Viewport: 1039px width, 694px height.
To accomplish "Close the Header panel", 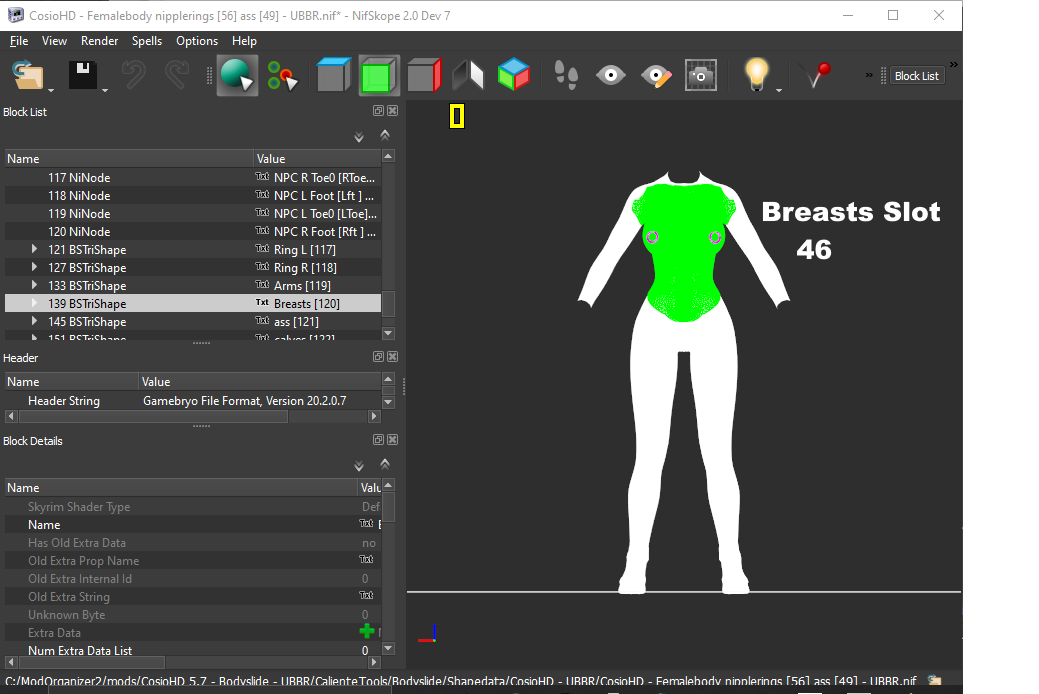I will [392, 357].
